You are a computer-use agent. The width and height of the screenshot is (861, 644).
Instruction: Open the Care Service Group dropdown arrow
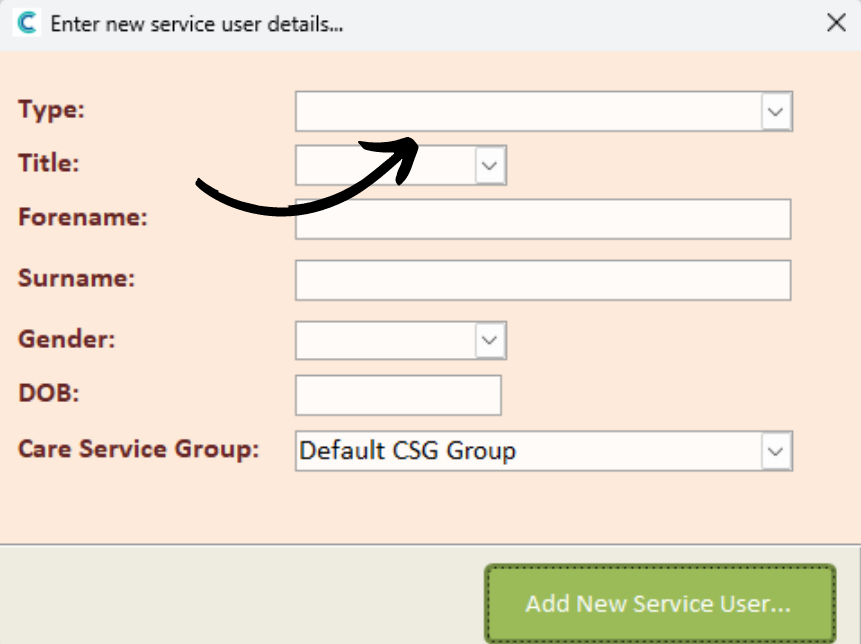coord(776,451)
